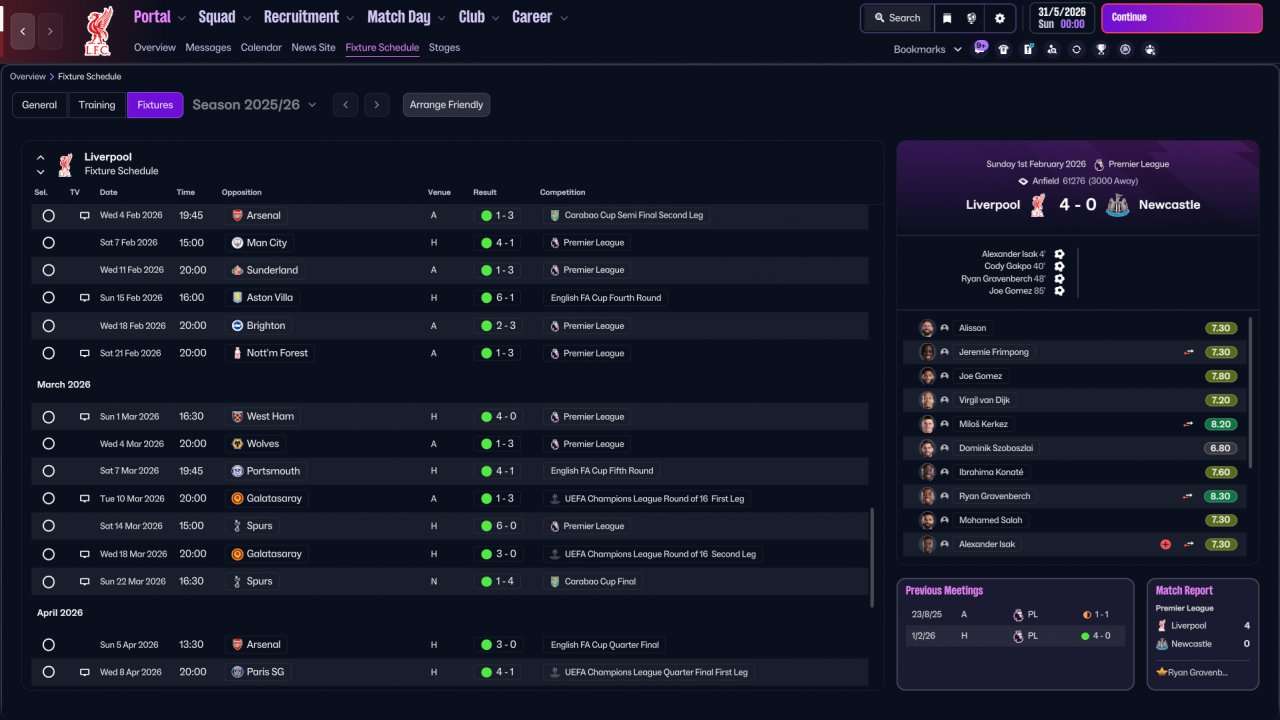Click the Liverpool club crest in header
The image size is (1280, 720).
click(98, 30)
